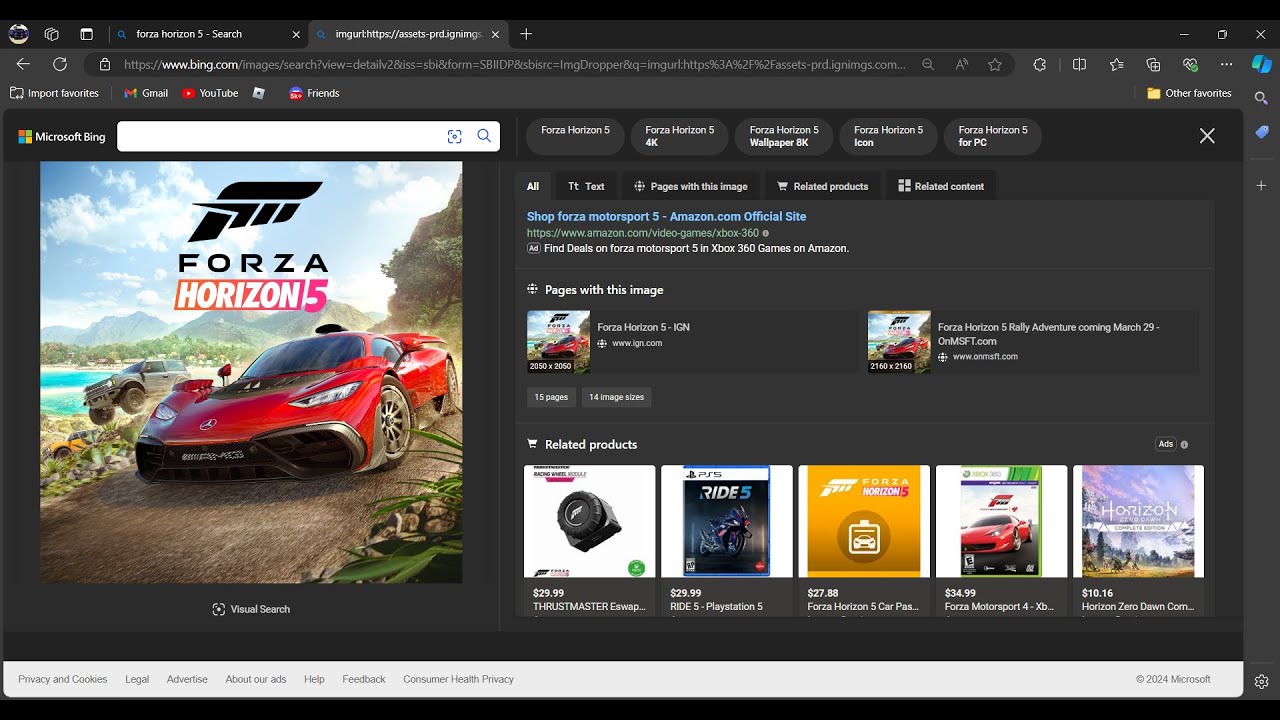Image resolution: width=1280 pixels, height=720 pixels.
Task: Select the 'Forza Horizon 5 for PC' chip
Action: [993, 136]
